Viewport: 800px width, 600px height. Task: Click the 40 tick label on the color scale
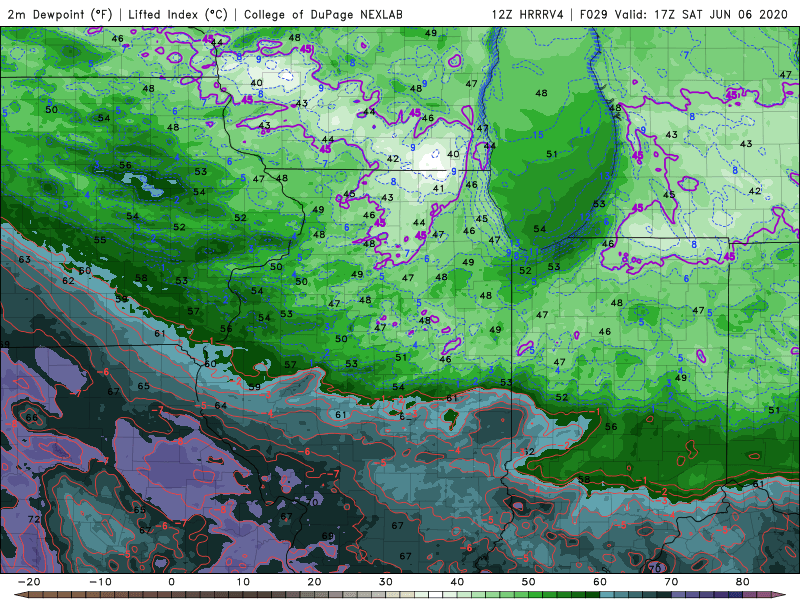pyautogui.click(x=457, y=582)
